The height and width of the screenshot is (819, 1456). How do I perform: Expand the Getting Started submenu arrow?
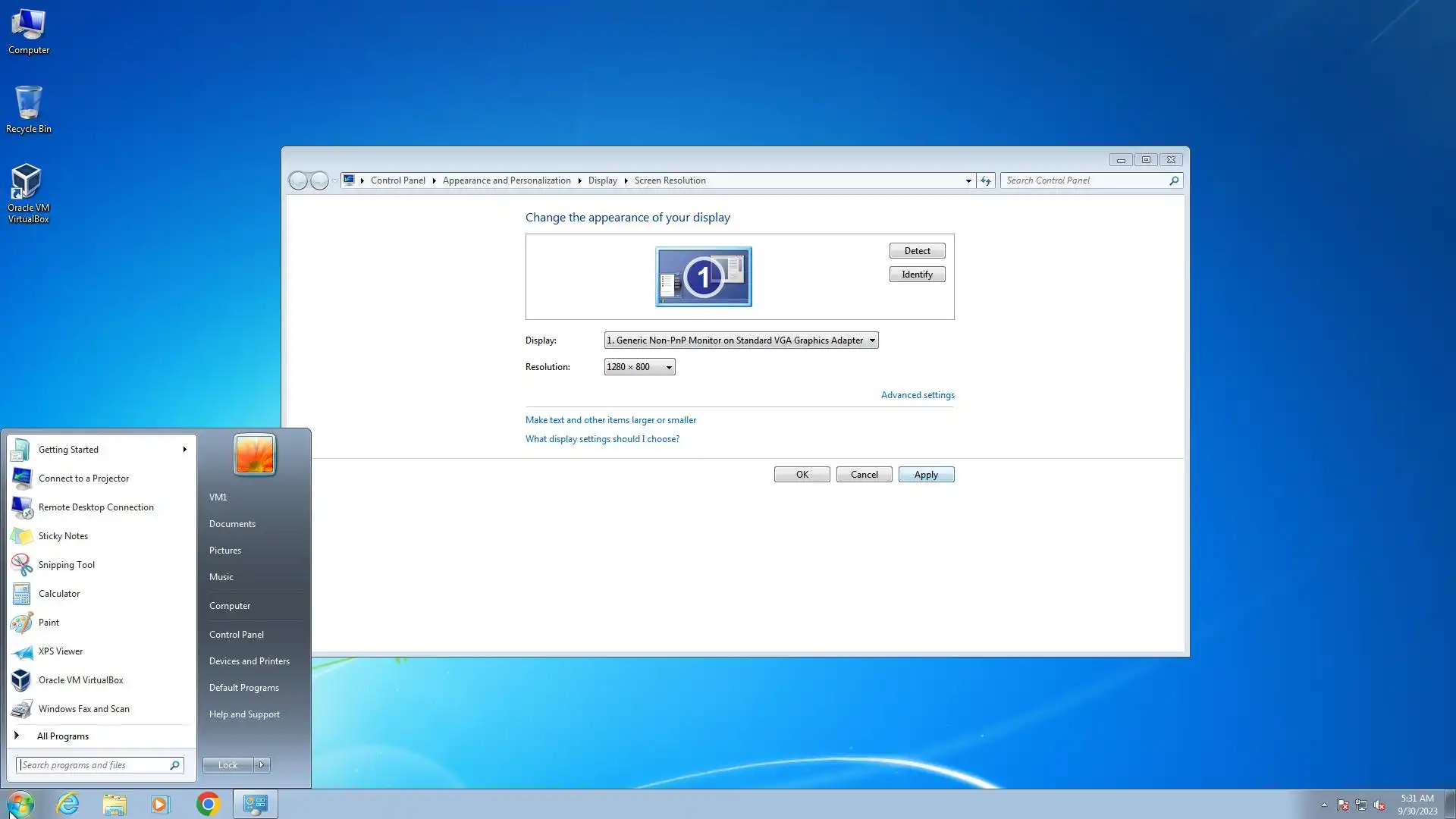coord(184,450)
